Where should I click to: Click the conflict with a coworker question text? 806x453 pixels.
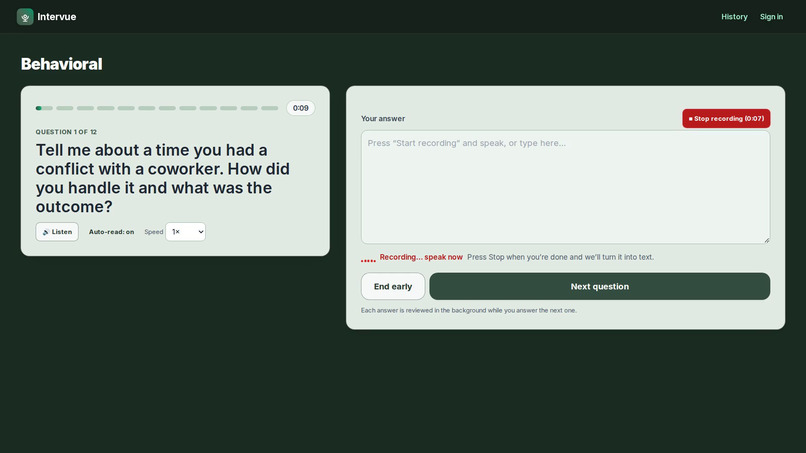162,178
